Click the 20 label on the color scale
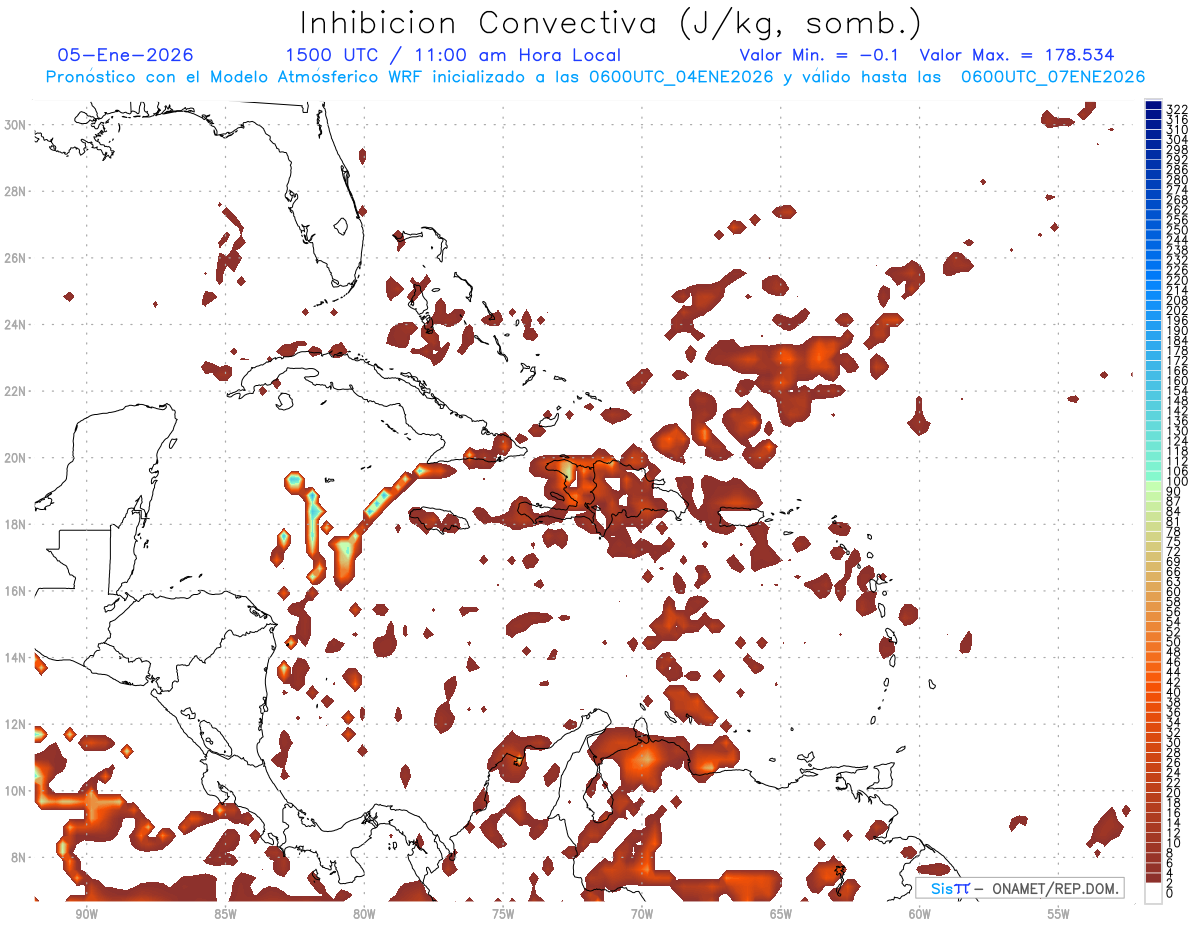Screen dimensions: 1200x927 click(x=1174, y=793)
